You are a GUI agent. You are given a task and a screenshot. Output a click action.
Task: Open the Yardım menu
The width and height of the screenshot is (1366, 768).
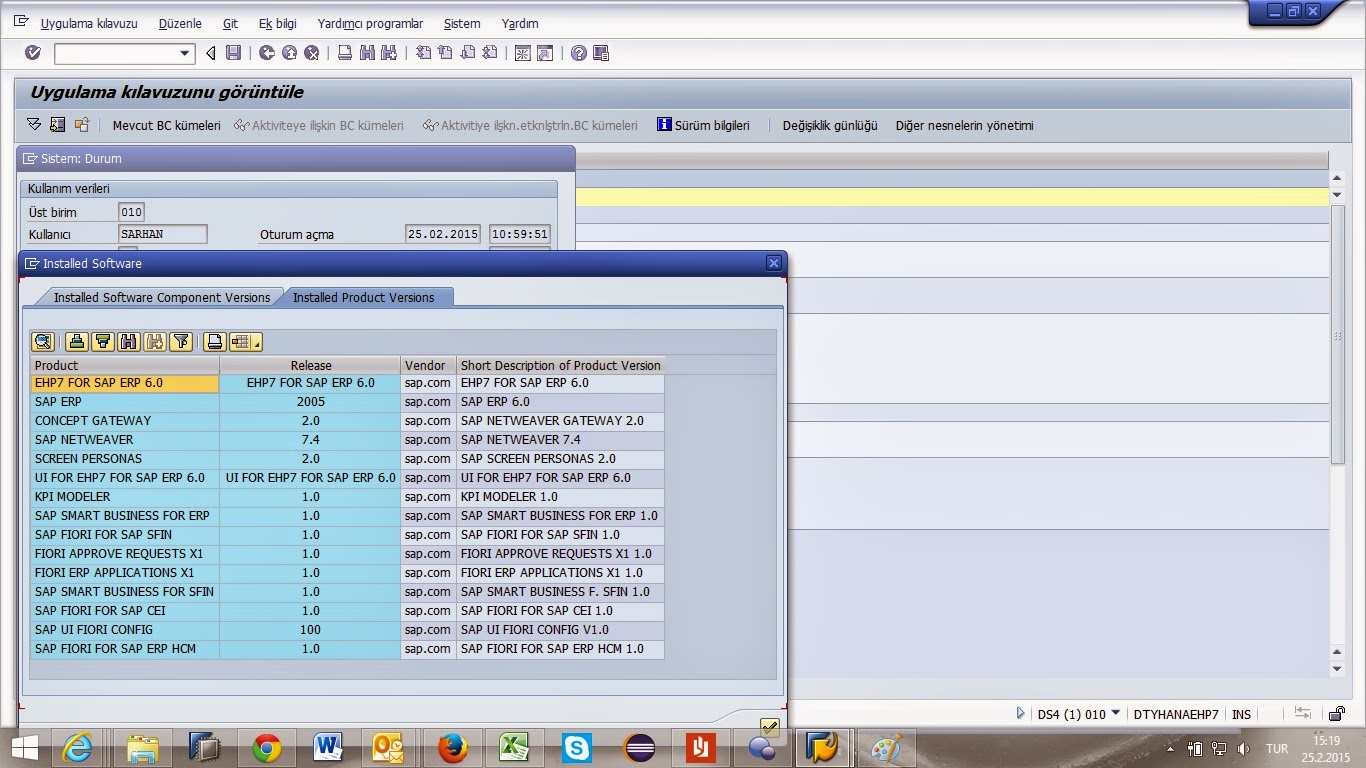point(519,23)
